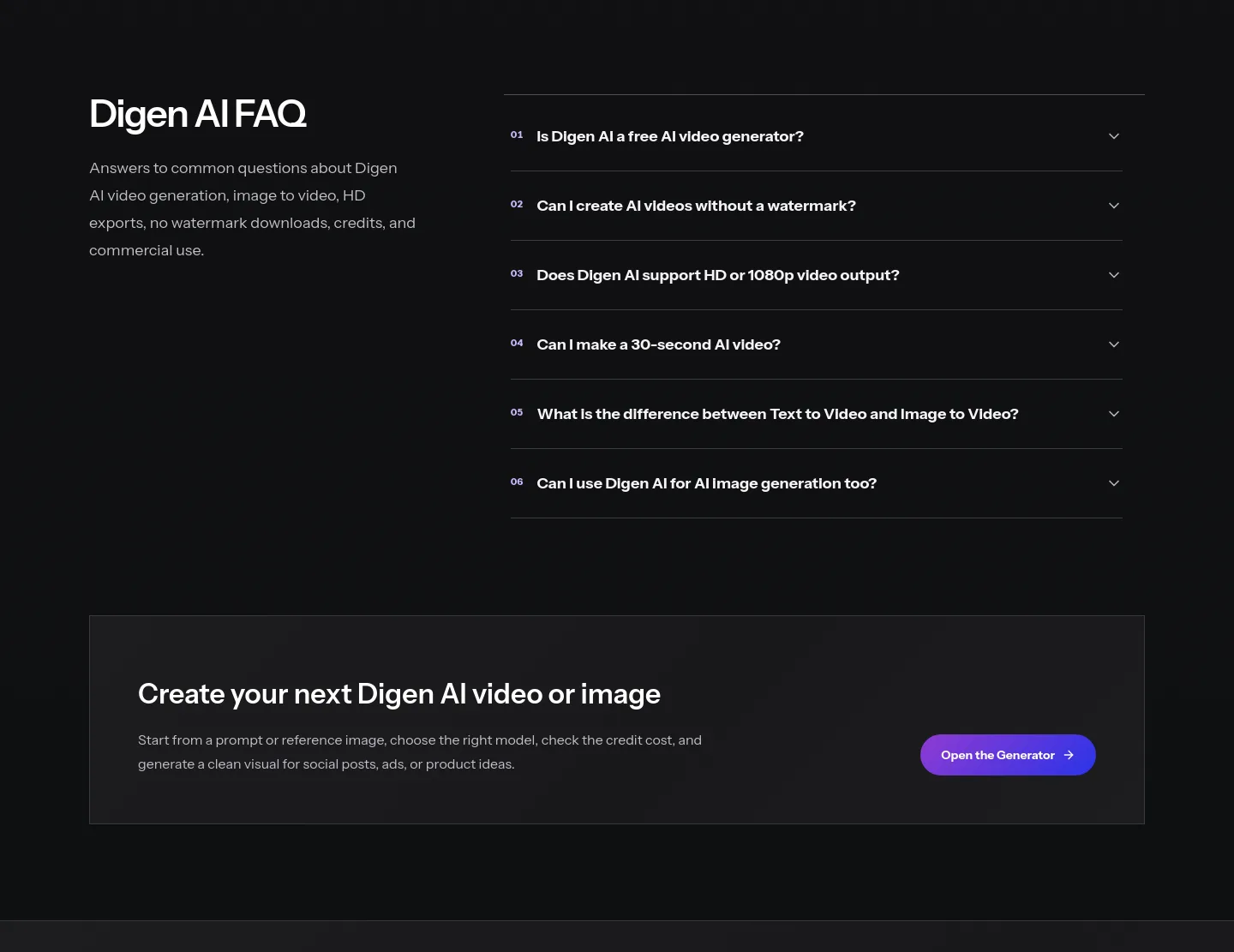
Task: Open question "Can I create AI videos without a watermark?"
Action: pyautogui.click(x=816, y=206)
